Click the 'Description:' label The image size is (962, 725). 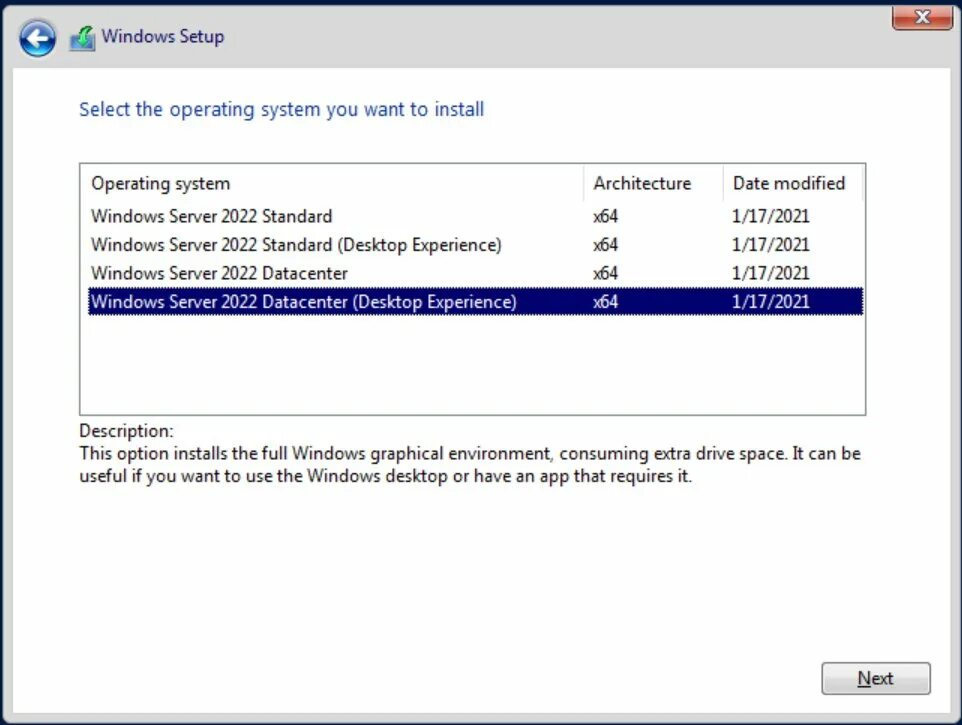click(x=126, y=431)
